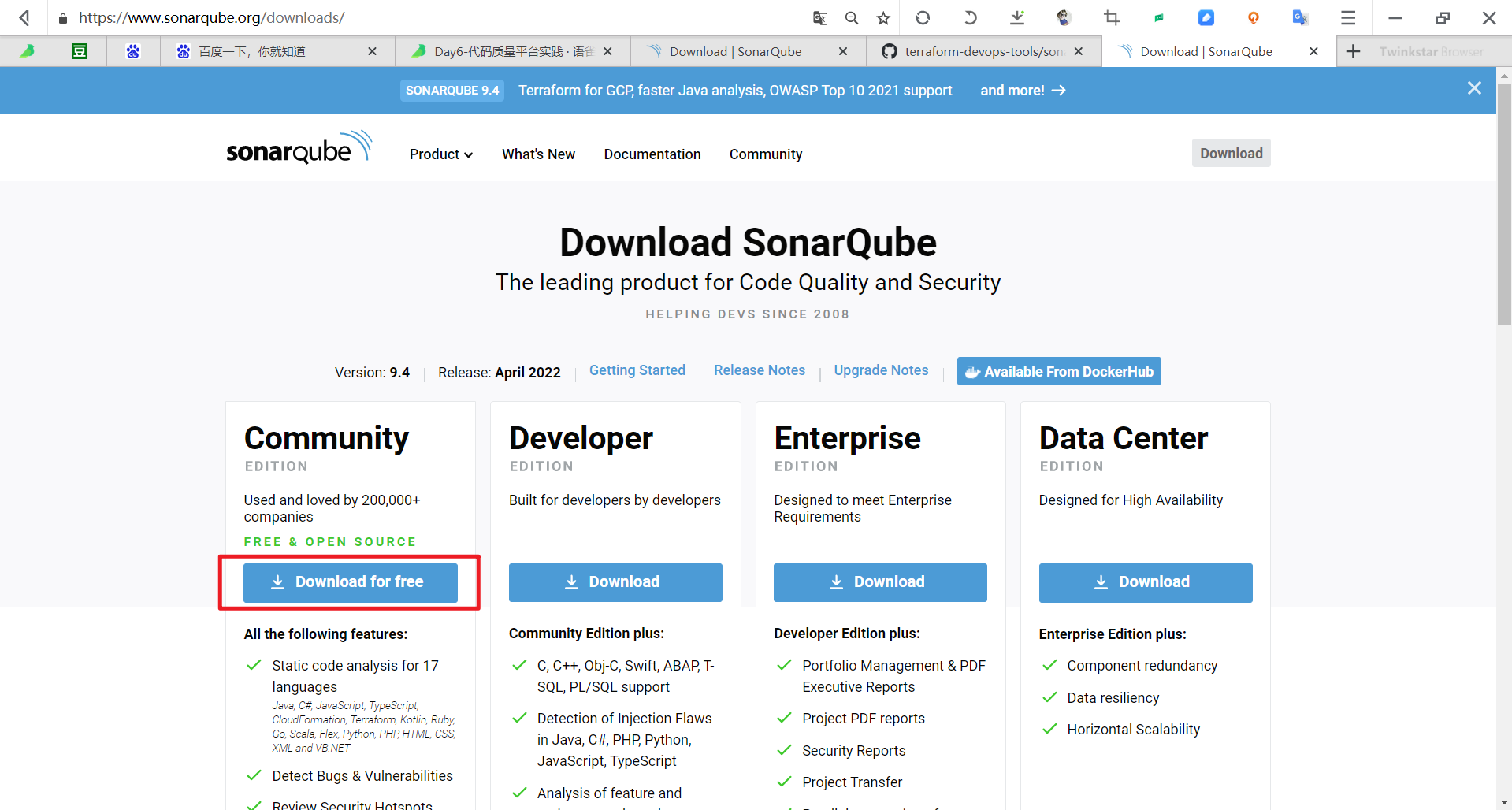Open the Release Notes link
This screenshot has width=1512, height=810.
click(x=760, y=370)
